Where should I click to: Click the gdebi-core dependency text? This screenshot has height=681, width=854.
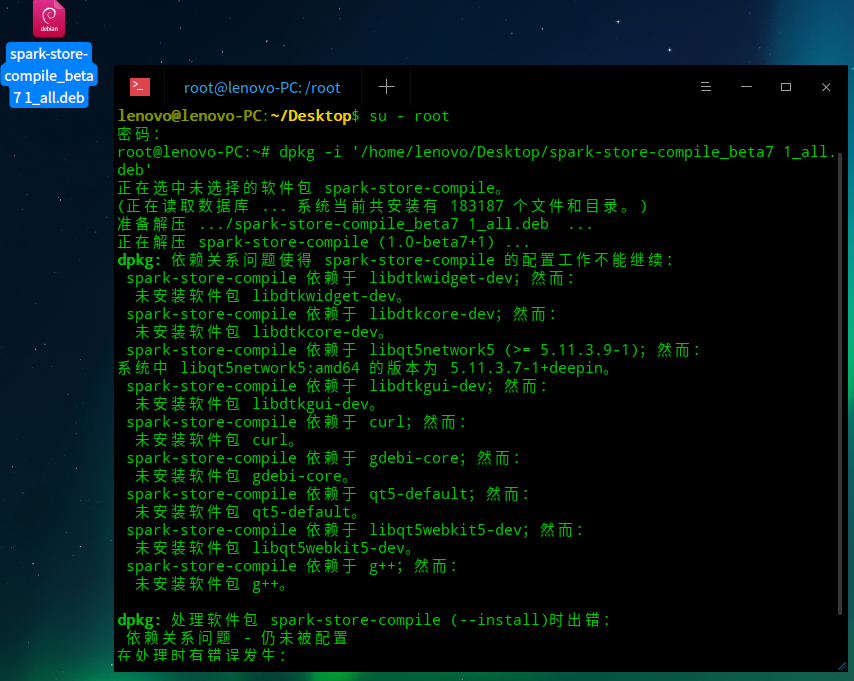(323, 458)
